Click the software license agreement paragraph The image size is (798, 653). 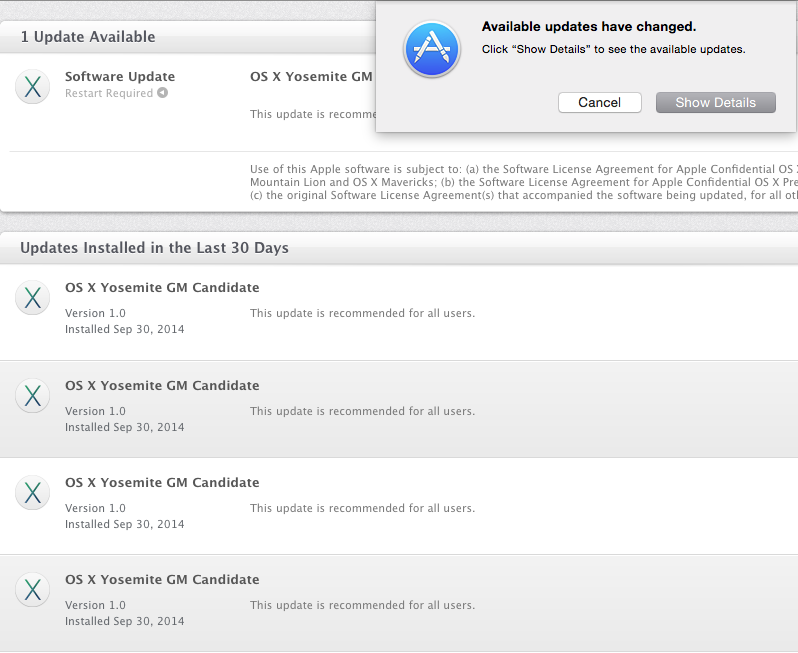(524, 182)
